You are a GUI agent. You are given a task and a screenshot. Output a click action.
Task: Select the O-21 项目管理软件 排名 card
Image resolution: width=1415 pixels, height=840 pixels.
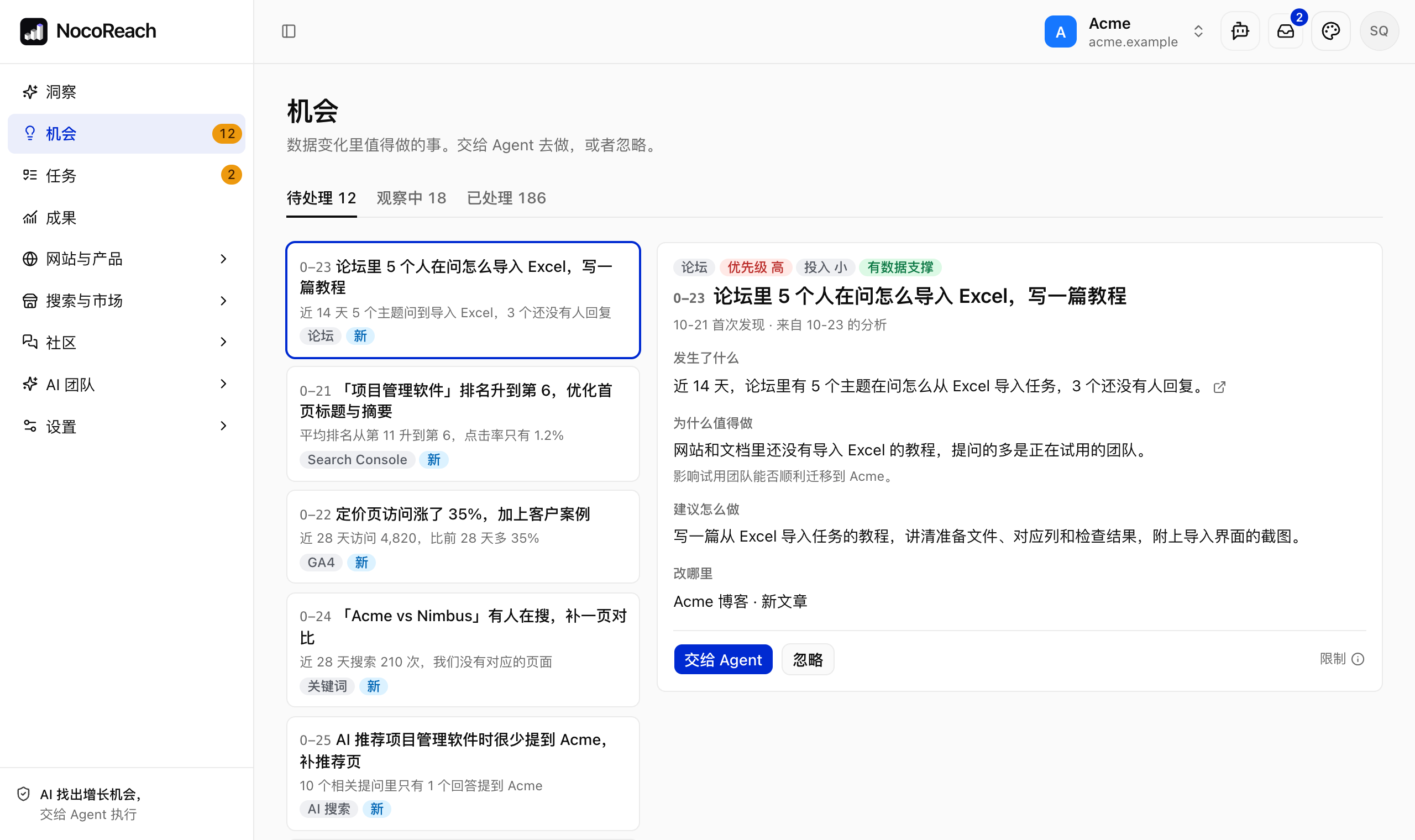point(463,424)
